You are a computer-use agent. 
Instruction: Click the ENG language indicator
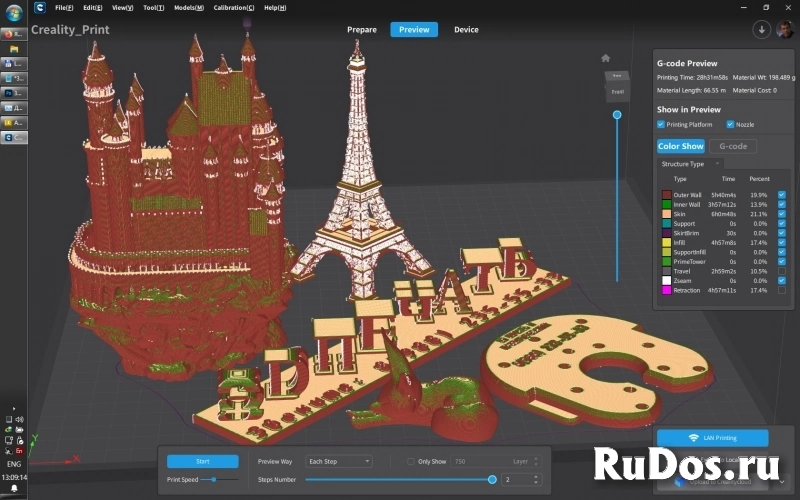[14, 464]
